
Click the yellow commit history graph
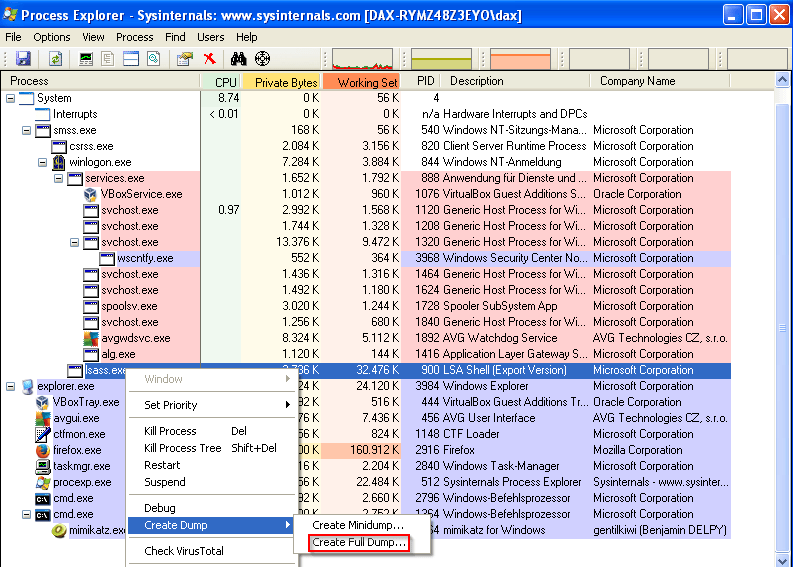tap(442, 59)
